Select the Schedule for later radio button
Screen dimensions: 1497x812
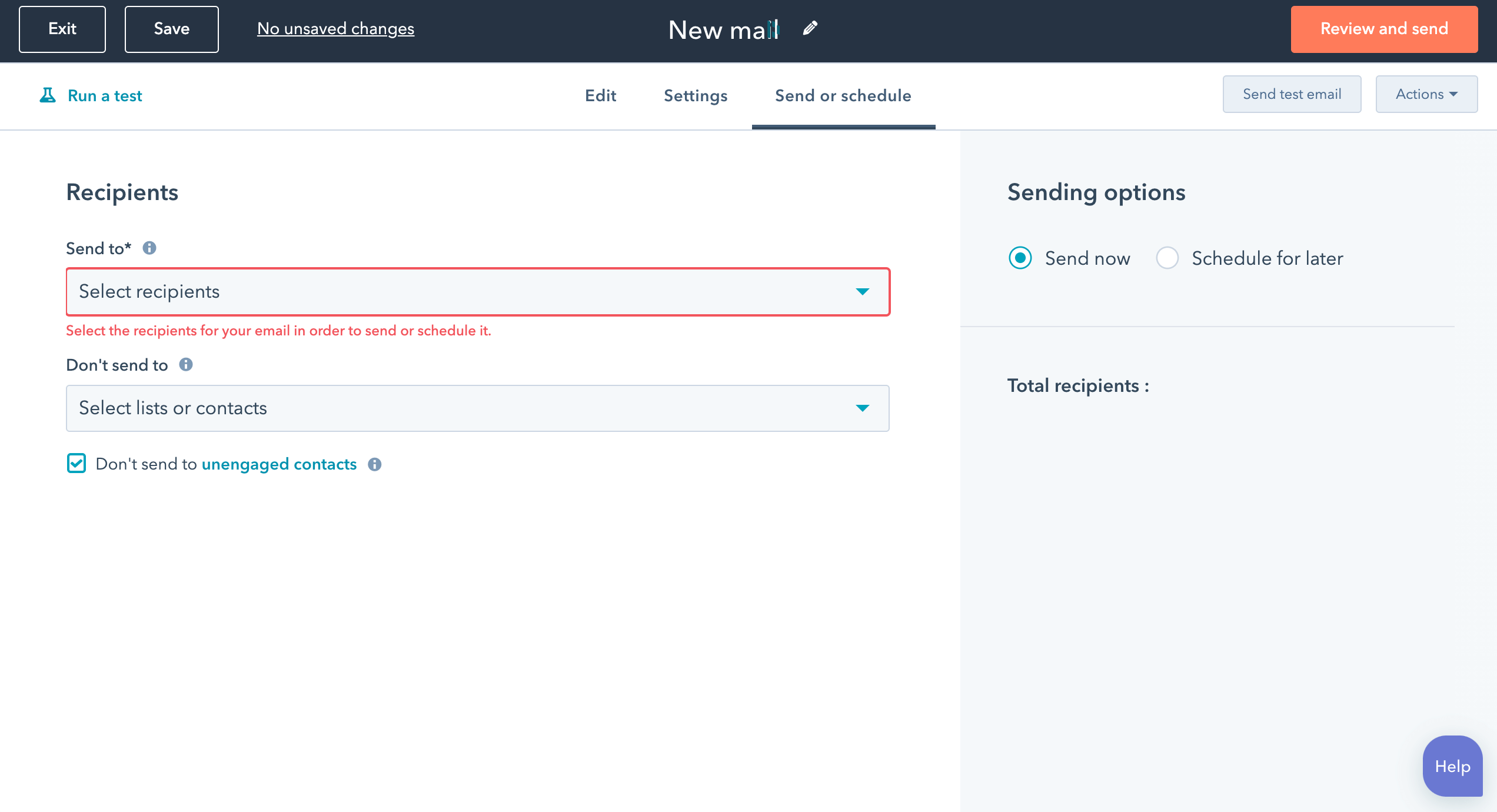tap(1167, 258)
